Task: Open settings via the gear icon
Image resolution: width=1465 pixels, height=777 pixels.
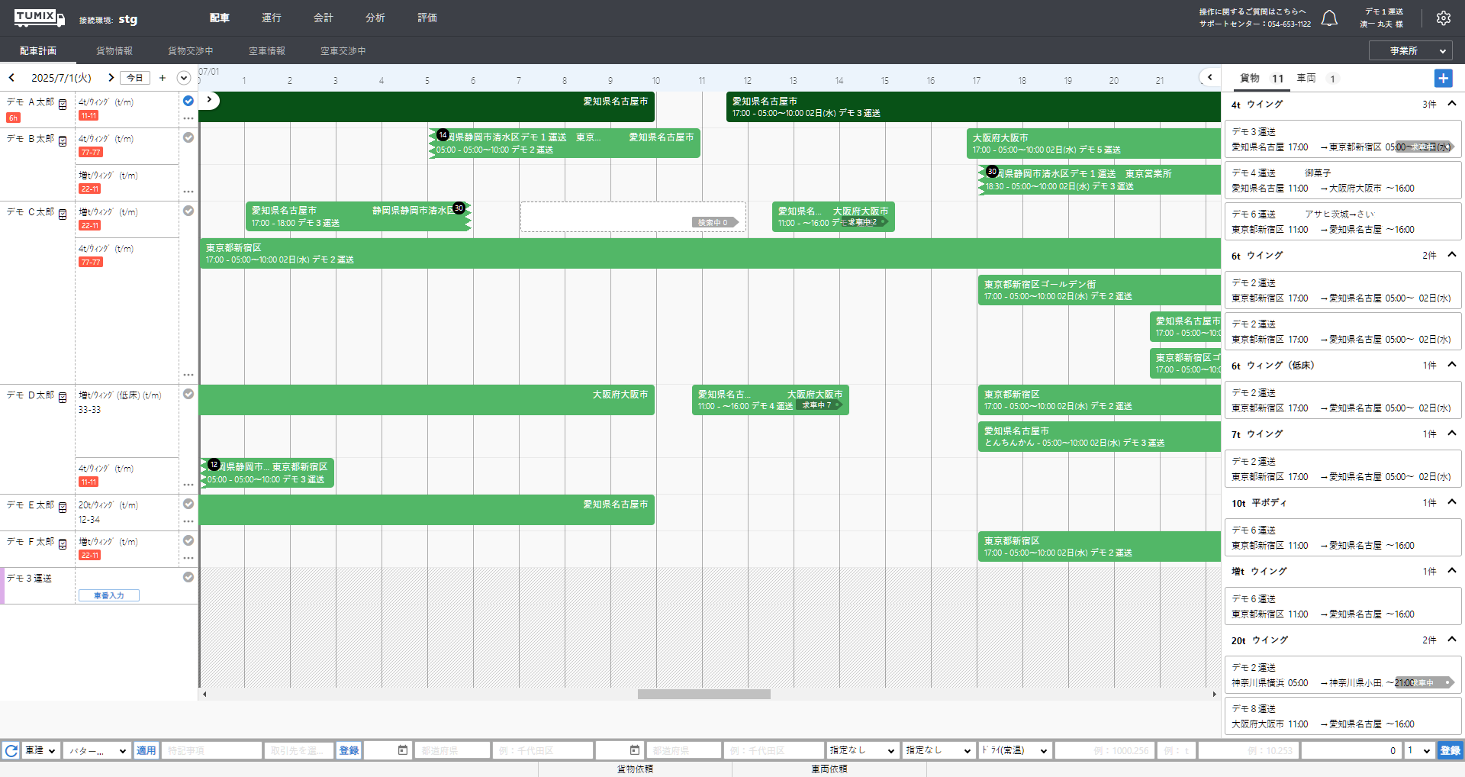Action: 1443,18
